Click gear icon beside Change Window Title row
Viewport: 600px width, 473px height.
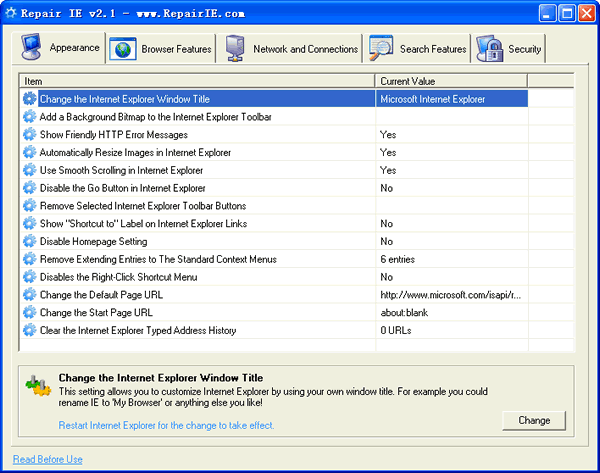click(x=29, y=99)
